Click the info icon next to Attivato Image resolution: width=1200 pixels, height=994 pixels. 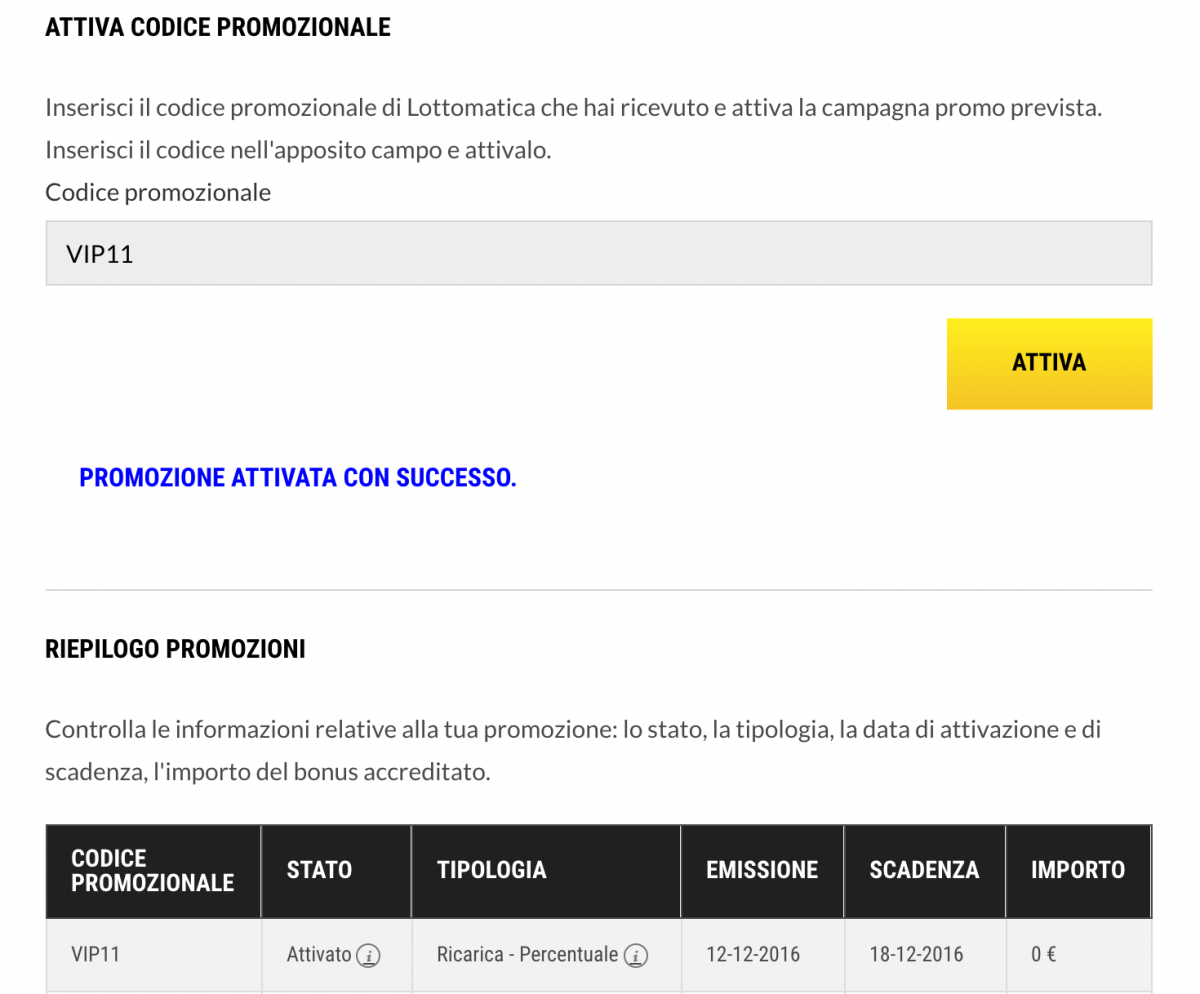click(x=369, y=955)
